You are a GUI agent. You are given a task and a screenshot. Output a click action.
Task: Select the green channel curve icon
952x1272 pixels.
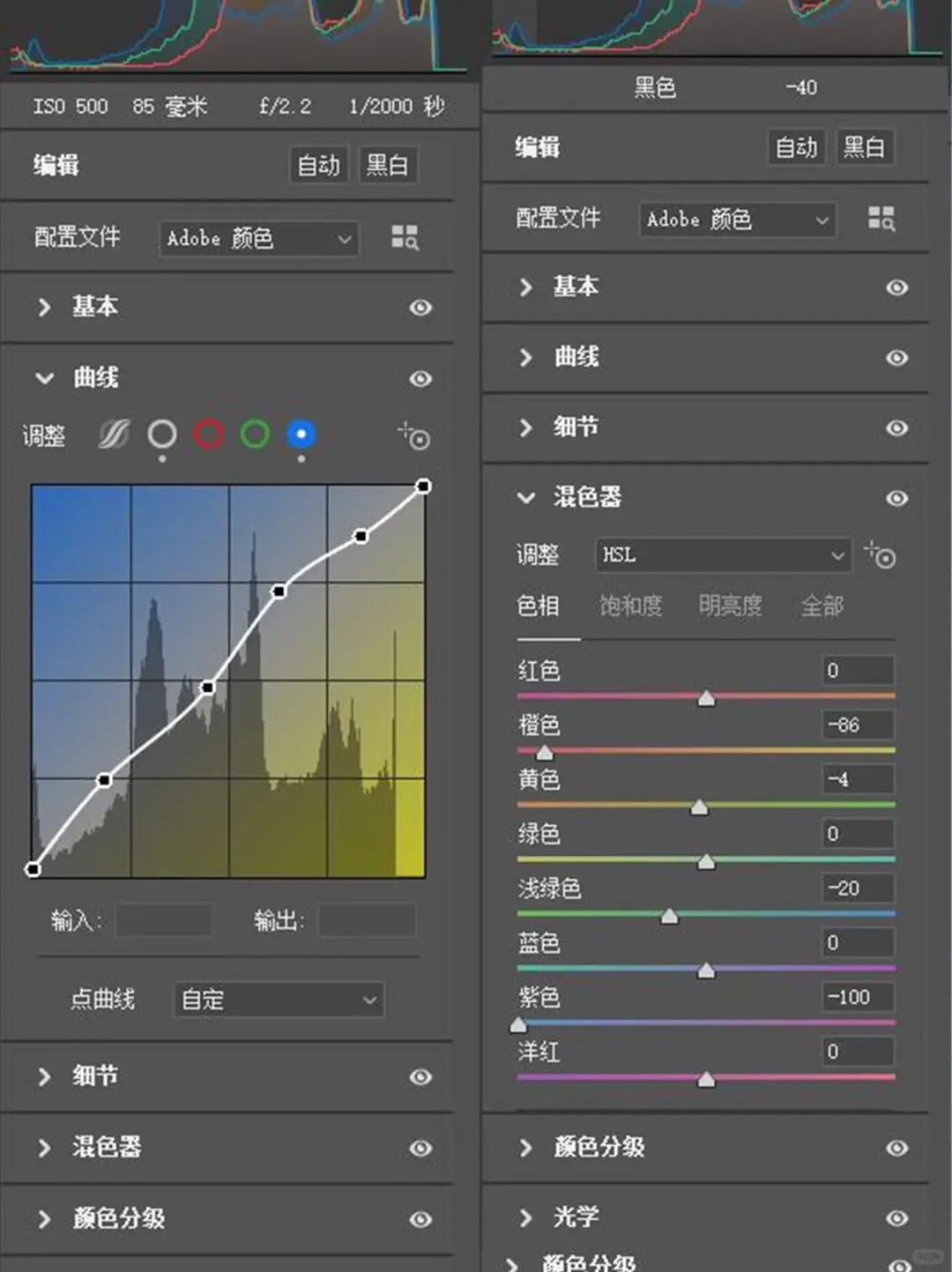254,434
